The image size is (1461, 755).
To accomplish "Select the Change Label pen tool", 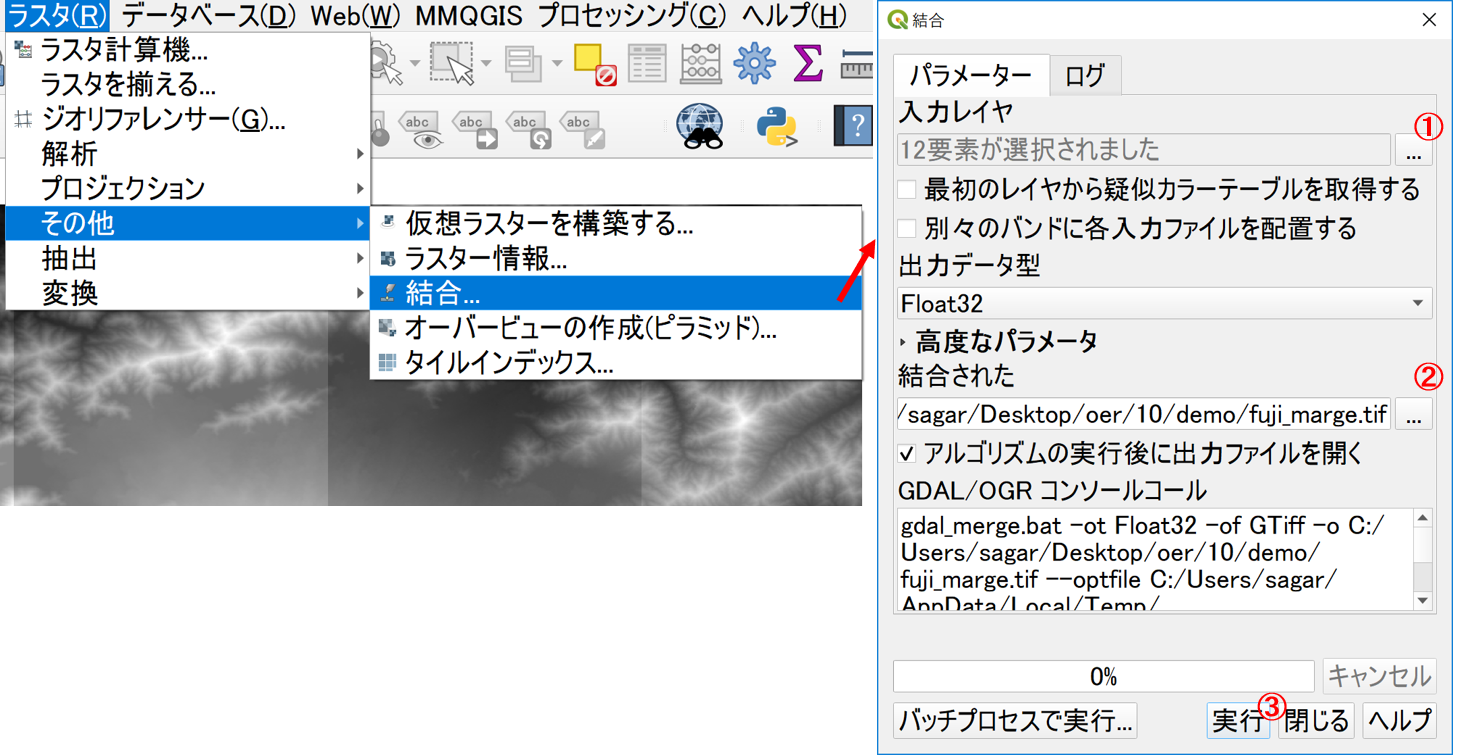I will tap(582, 130).
